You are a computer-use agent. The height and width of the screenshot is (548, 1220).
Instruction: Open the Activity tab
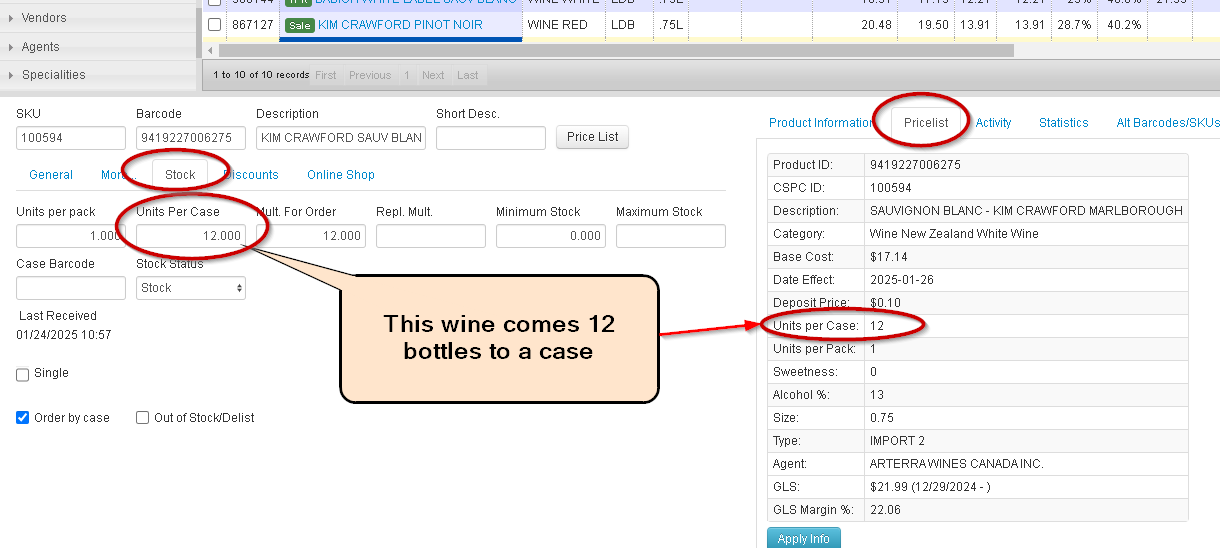coord(993,123)
